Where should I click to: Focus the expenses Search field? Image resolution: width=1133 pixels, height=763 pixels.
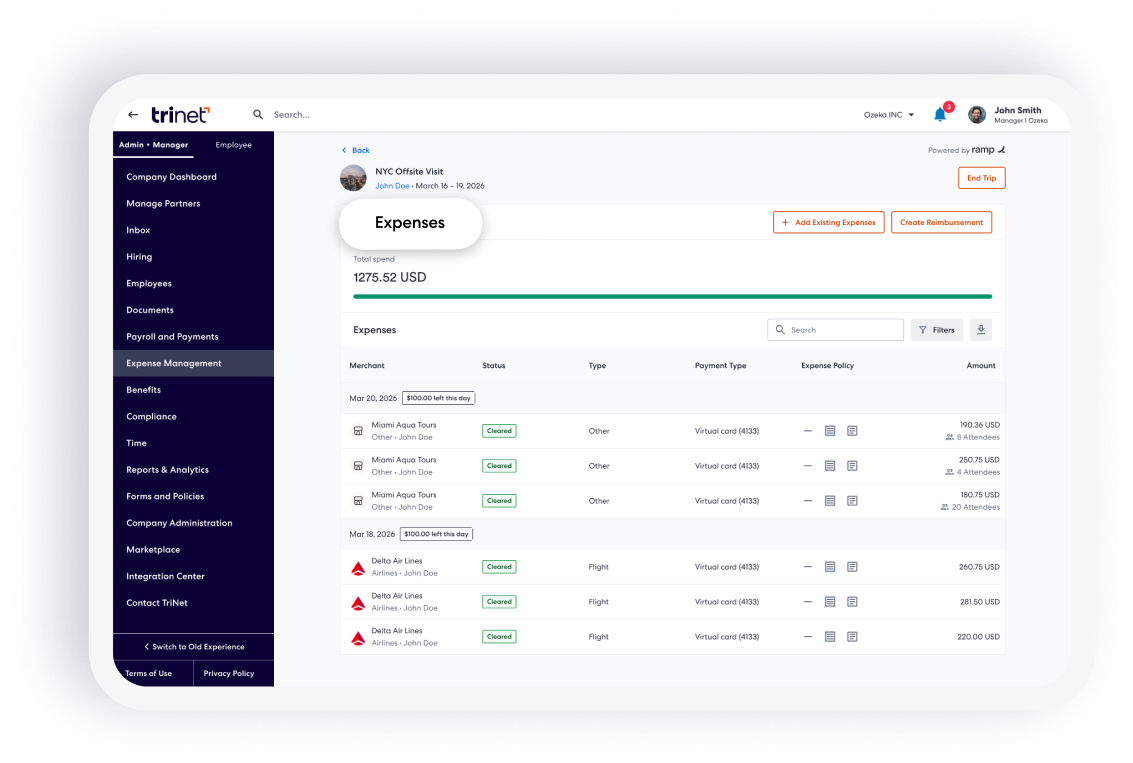click(835, 329)
